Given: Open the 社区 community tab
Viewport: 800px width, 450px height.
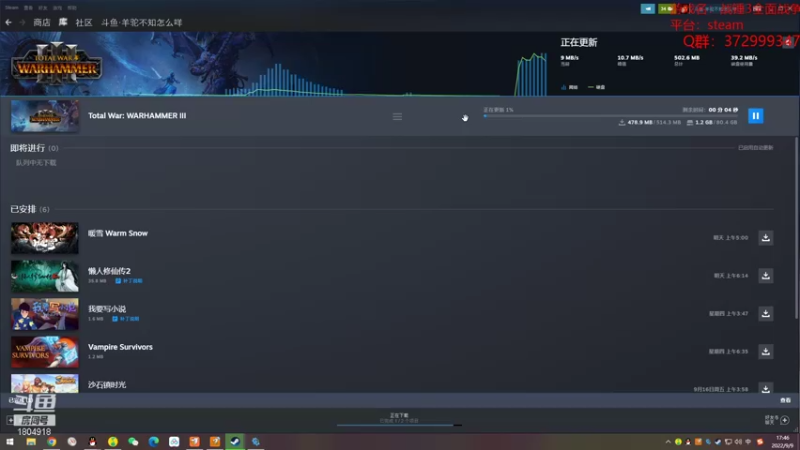Looking at the screenshot, I should (84, 22).
